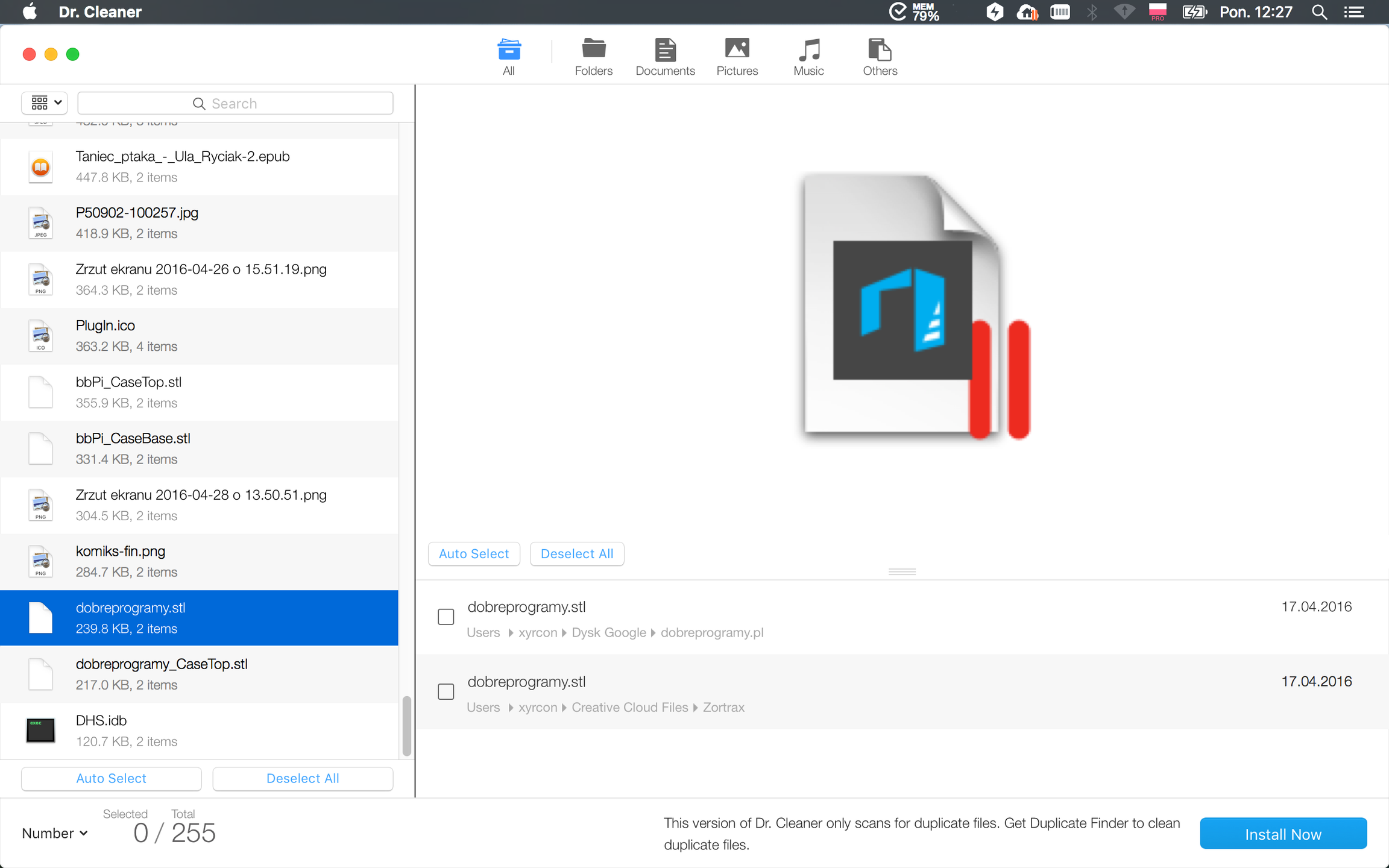This screenshot has height=868, width=1389.
Task: Open the Wi-Fi status menu
Action: coord(1124,12)
